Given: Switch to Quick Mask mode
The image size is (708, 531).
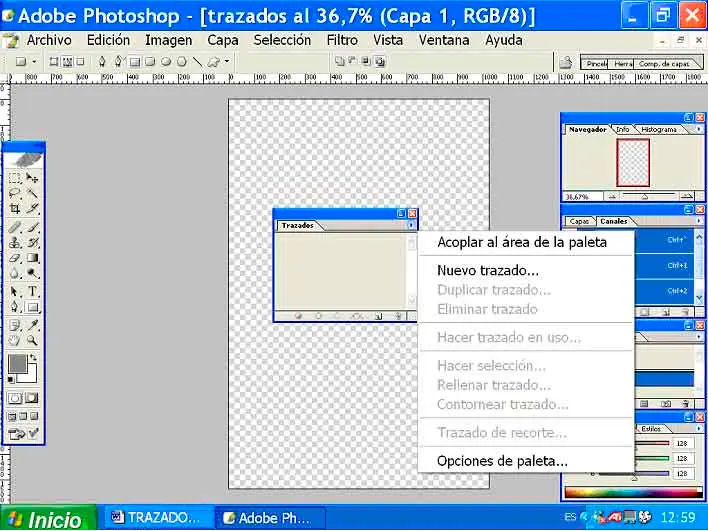Looking at the screenshot, I should 32,398.
